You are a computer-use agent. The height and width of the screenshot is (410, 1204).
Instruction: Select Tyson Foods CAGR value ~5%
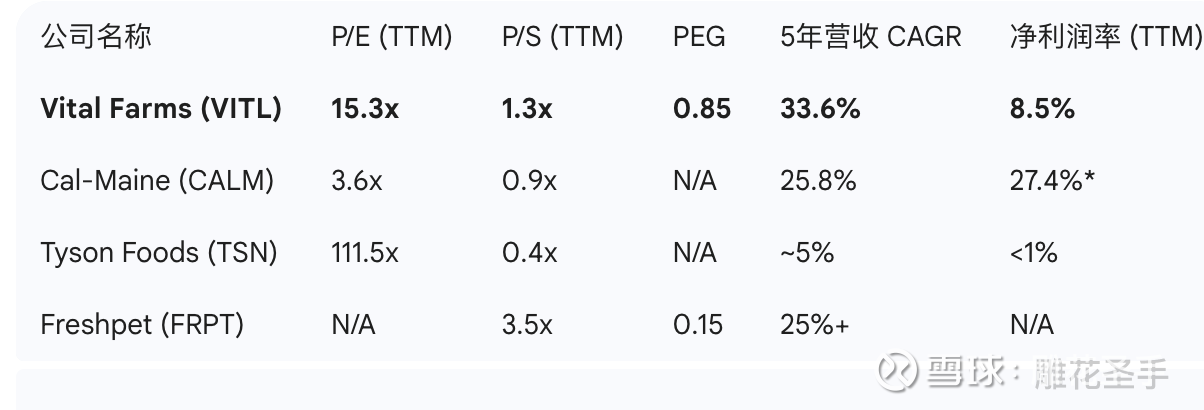click(x=807, y=253)
